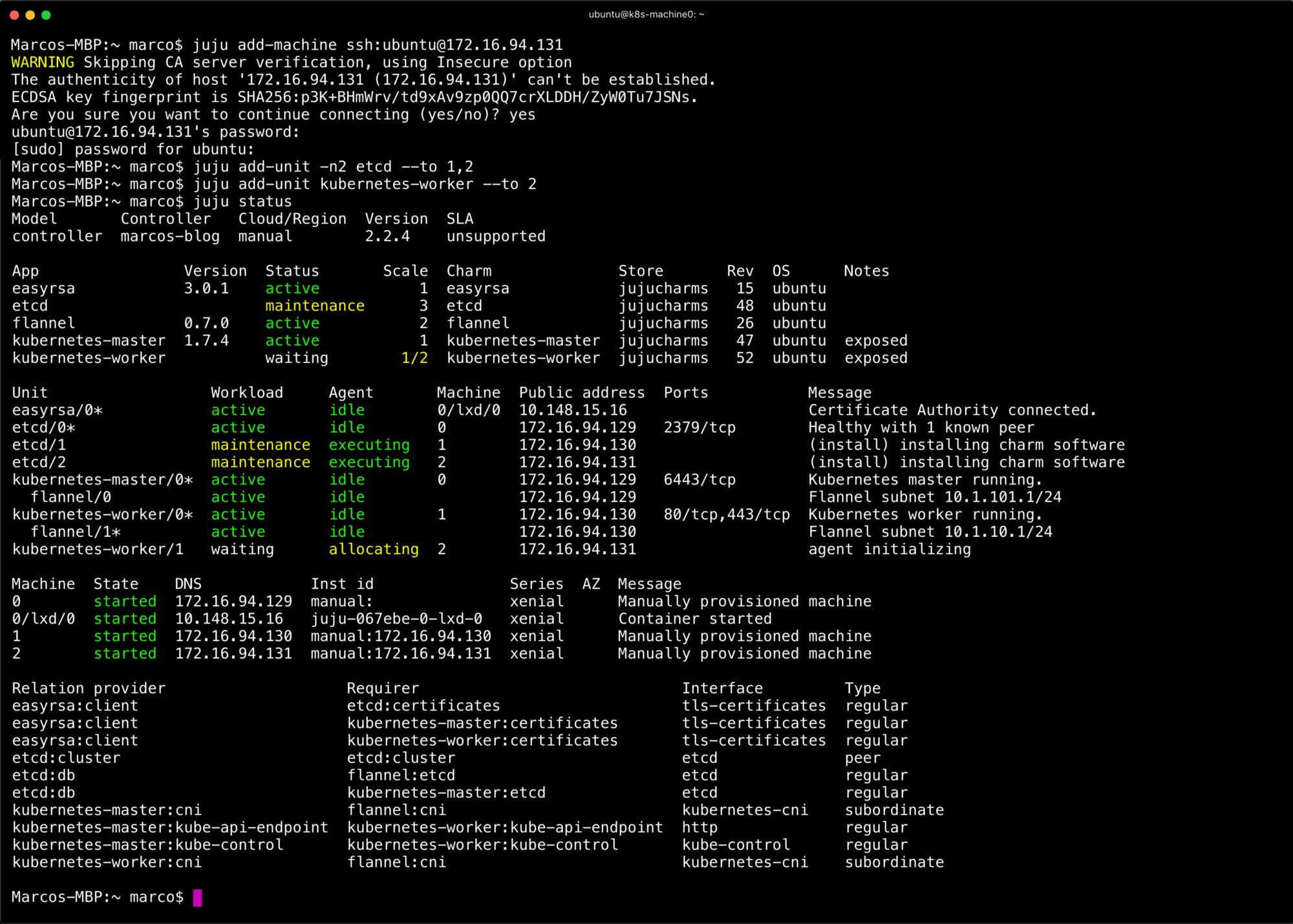Click the 'Relation provider' column header
Viewport: 1293px width, 924px height.
click(89, 688)
